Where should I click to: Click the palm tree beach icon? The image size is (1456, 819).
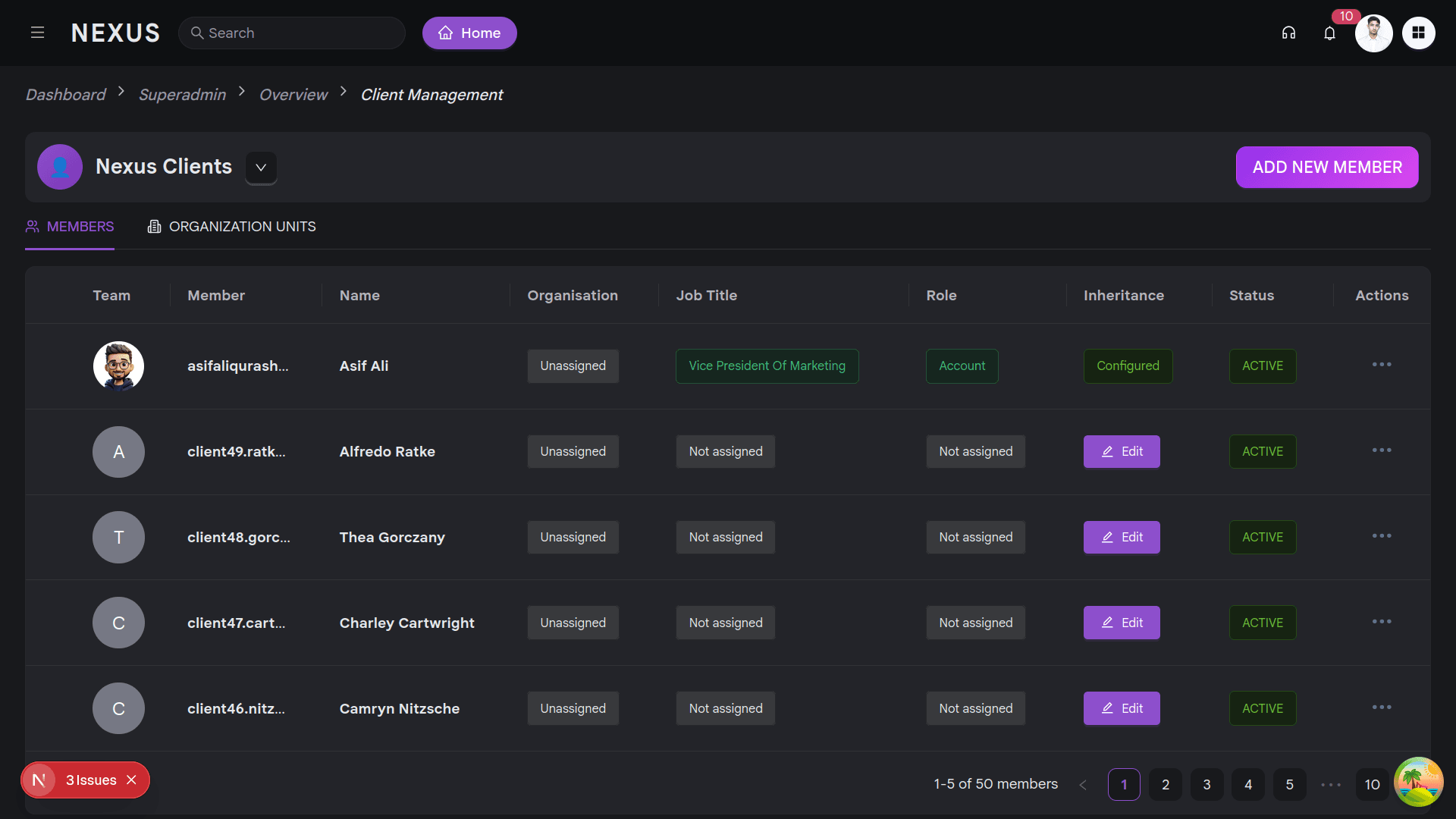[1418, 781]
